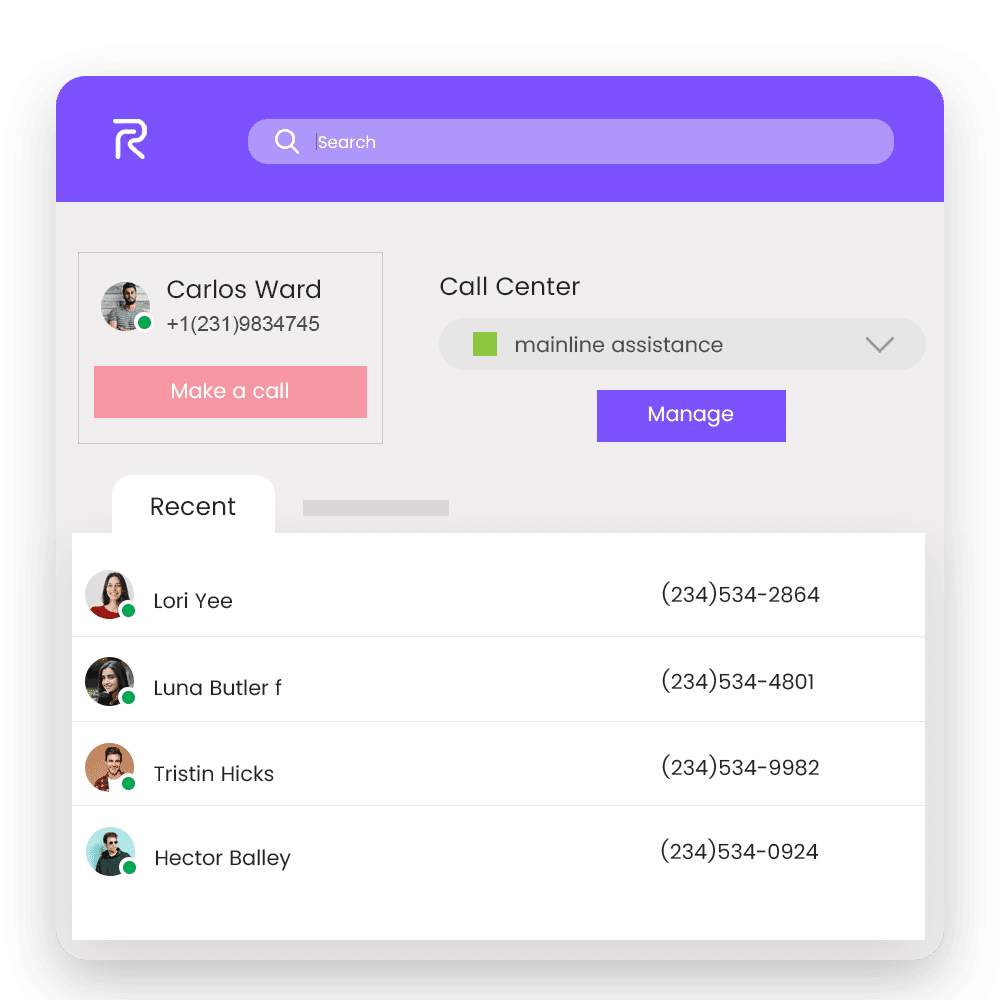Expand the Call Center dropdown chevron
The image size is (1000, 1000).
879,344
